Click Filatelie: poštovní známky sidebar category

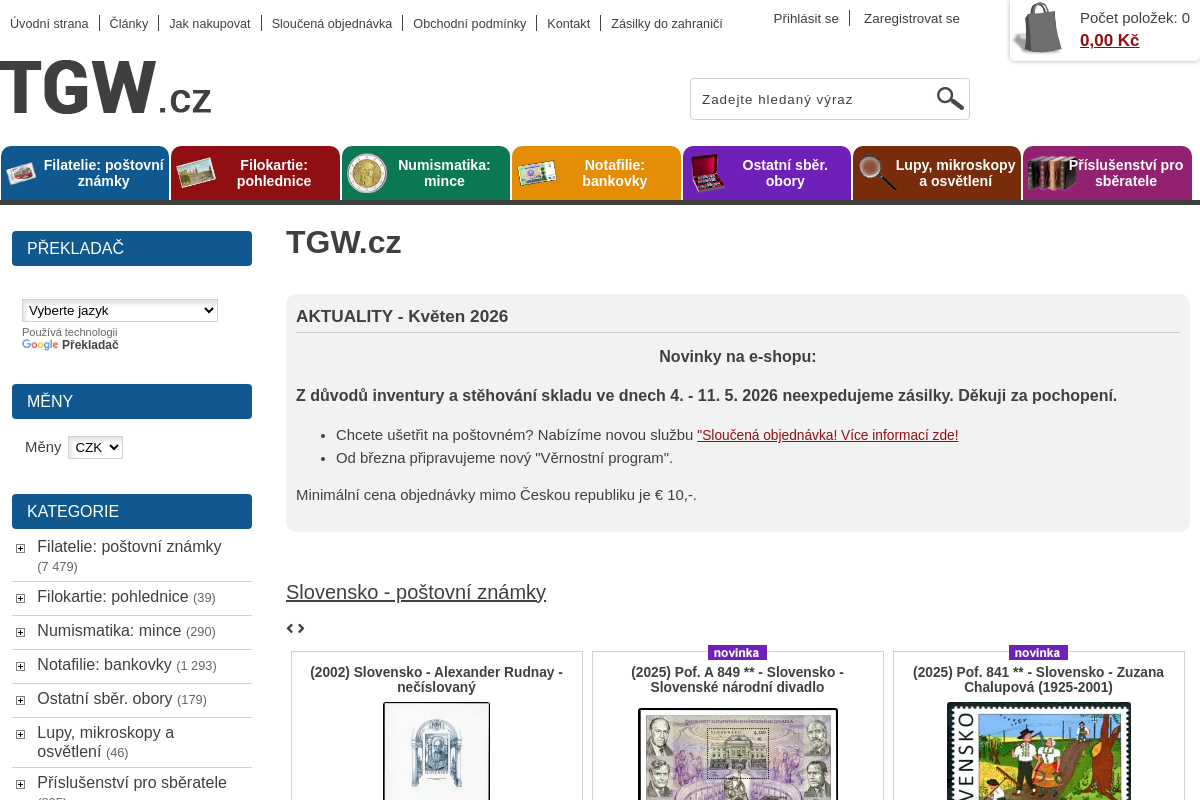(129, 547)
